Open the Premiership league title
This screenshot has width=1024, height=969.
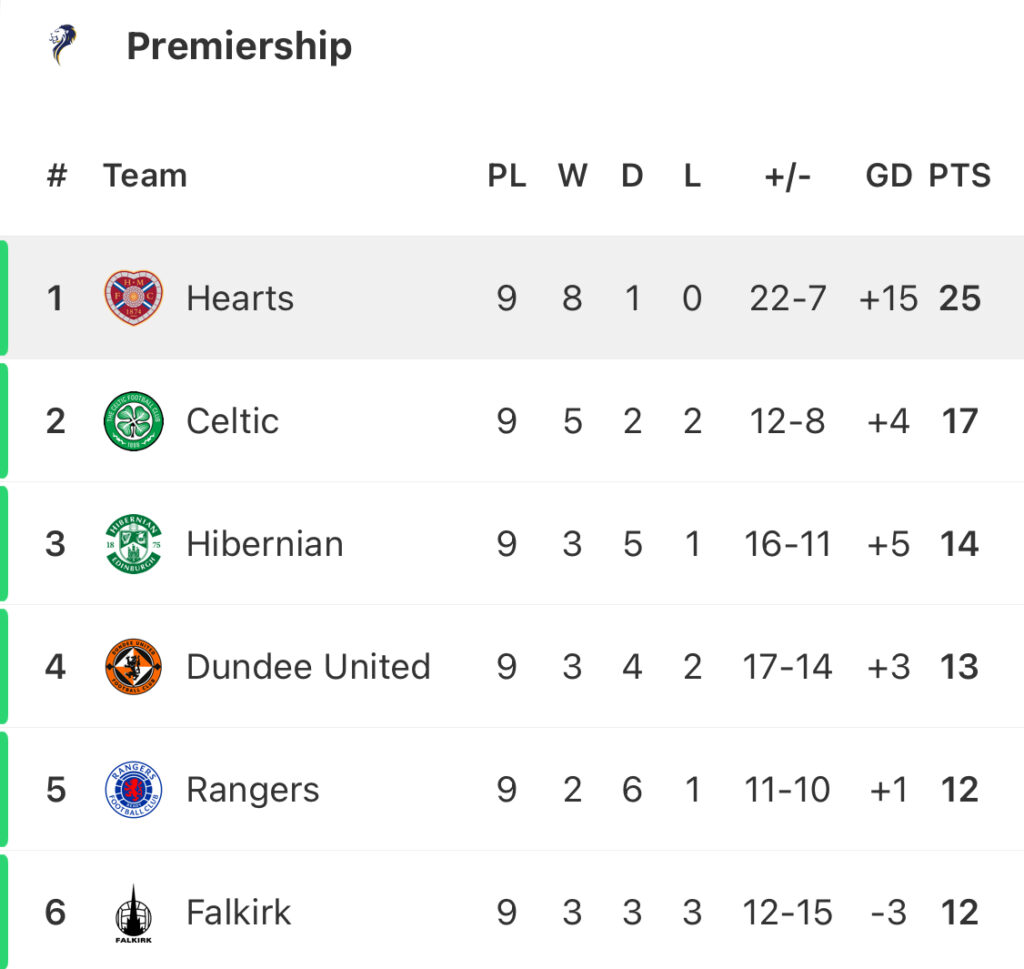click(x=239, y=46)
